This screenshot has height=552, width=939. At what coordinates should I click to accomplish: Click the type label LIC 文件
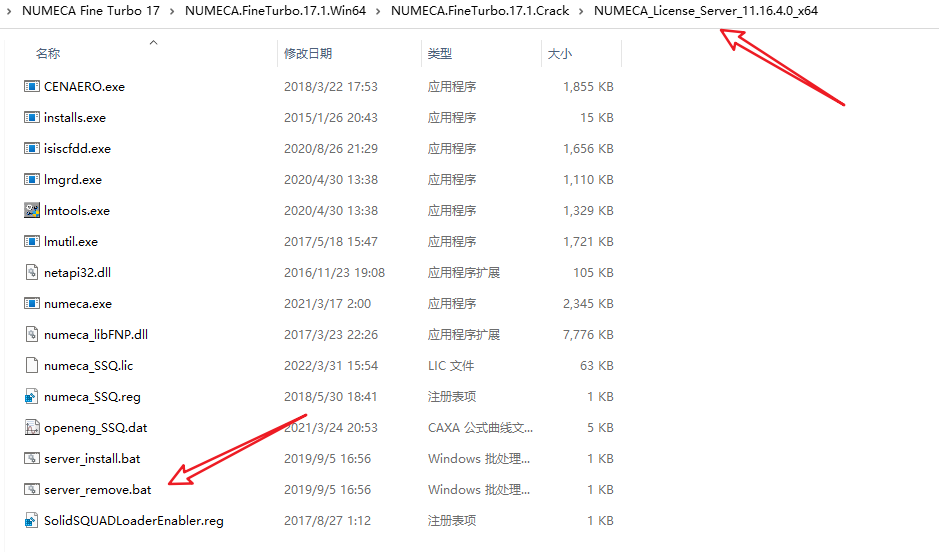pyautogui.click(x=451, y=366)
